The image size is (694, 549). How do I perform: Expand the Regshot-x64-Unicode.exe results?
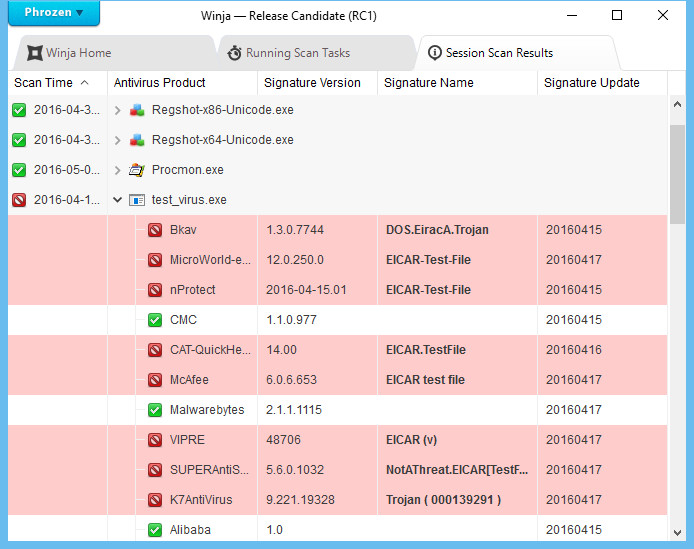117,140
